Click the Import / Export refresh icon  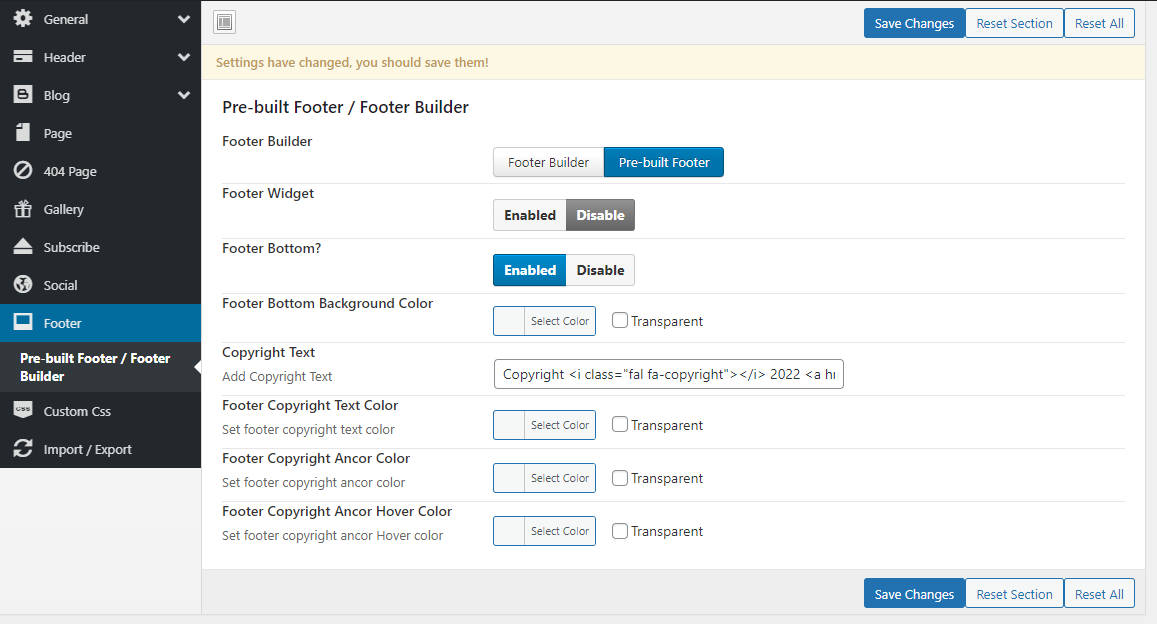pyautogui.click(x=22, y=449)
